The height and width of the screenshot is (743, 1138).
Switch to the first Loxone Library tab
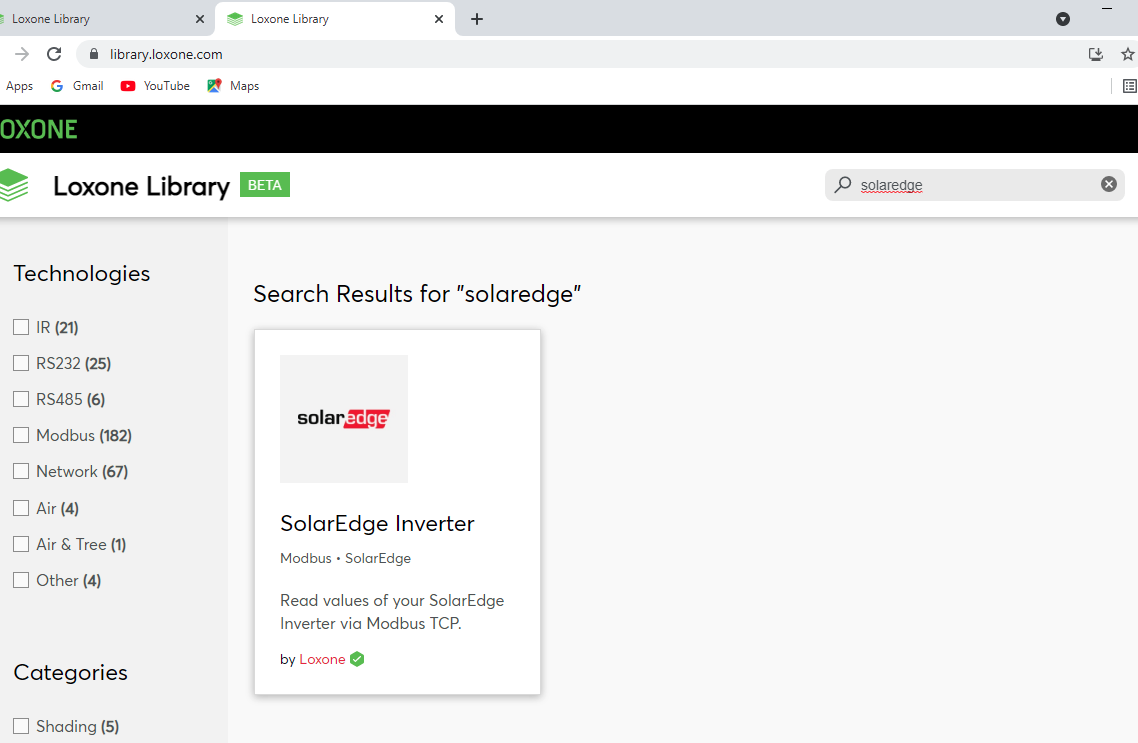(102, 19)
